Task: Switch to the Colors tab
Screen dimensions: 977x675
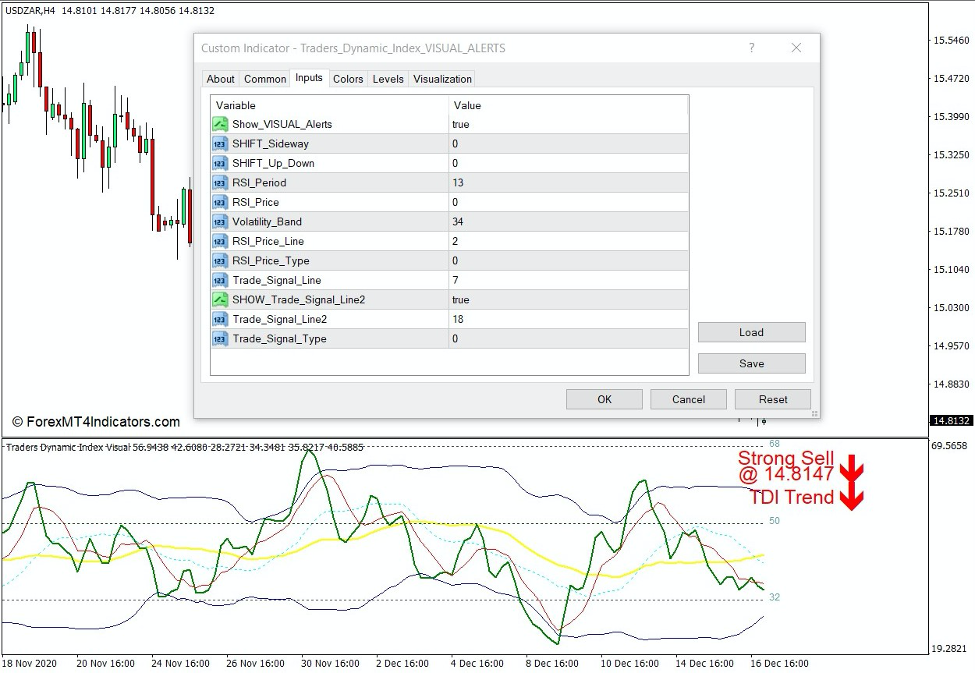Action: coord(348,79)
